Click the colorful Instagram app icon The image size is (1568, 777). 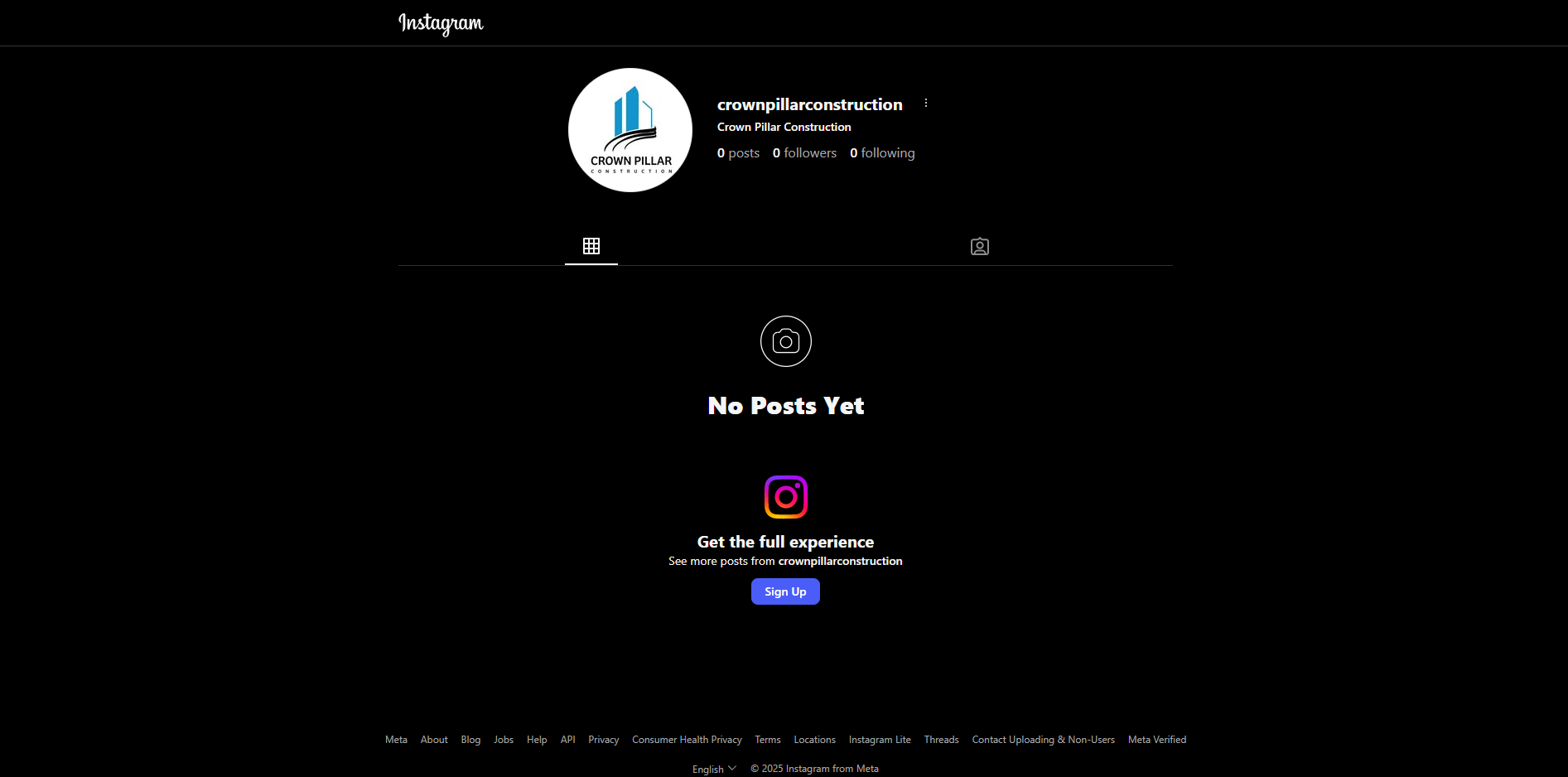(786, 497)
